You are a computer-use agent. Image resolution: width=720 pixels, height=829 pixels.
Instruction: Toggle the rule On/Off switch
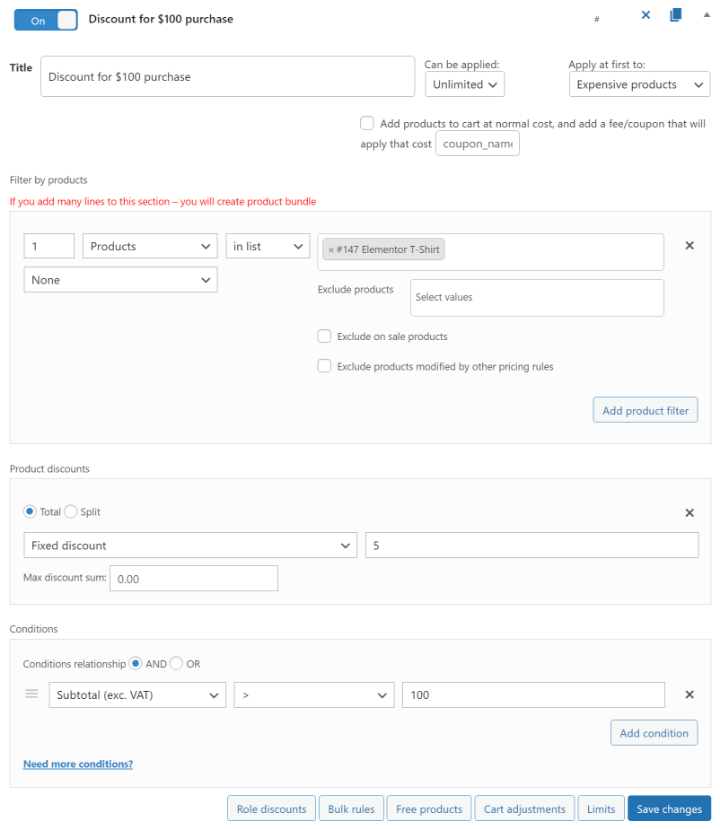[46, 20]
